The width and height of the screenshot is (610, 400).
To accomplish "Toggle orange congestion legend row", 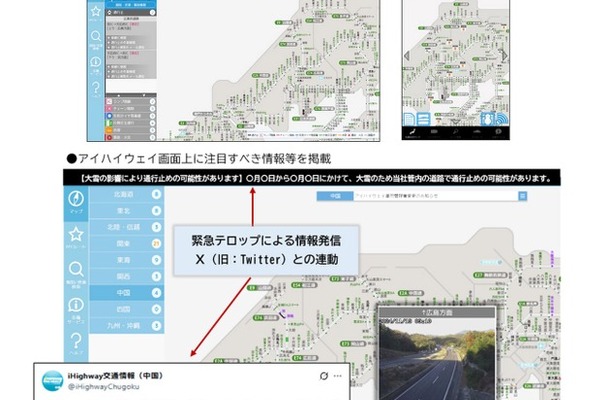I will point(131,130).
